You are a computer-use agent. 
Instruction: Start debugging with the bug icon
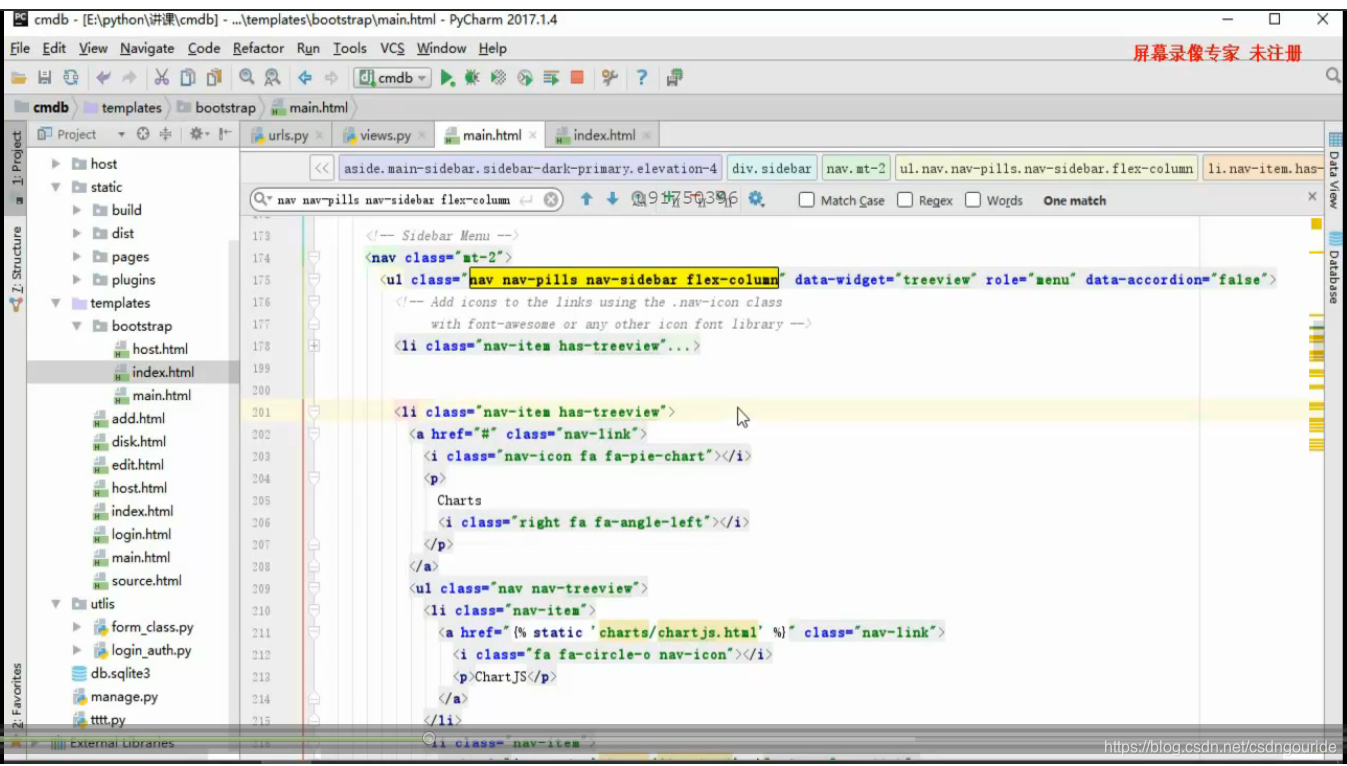[472, 78]
